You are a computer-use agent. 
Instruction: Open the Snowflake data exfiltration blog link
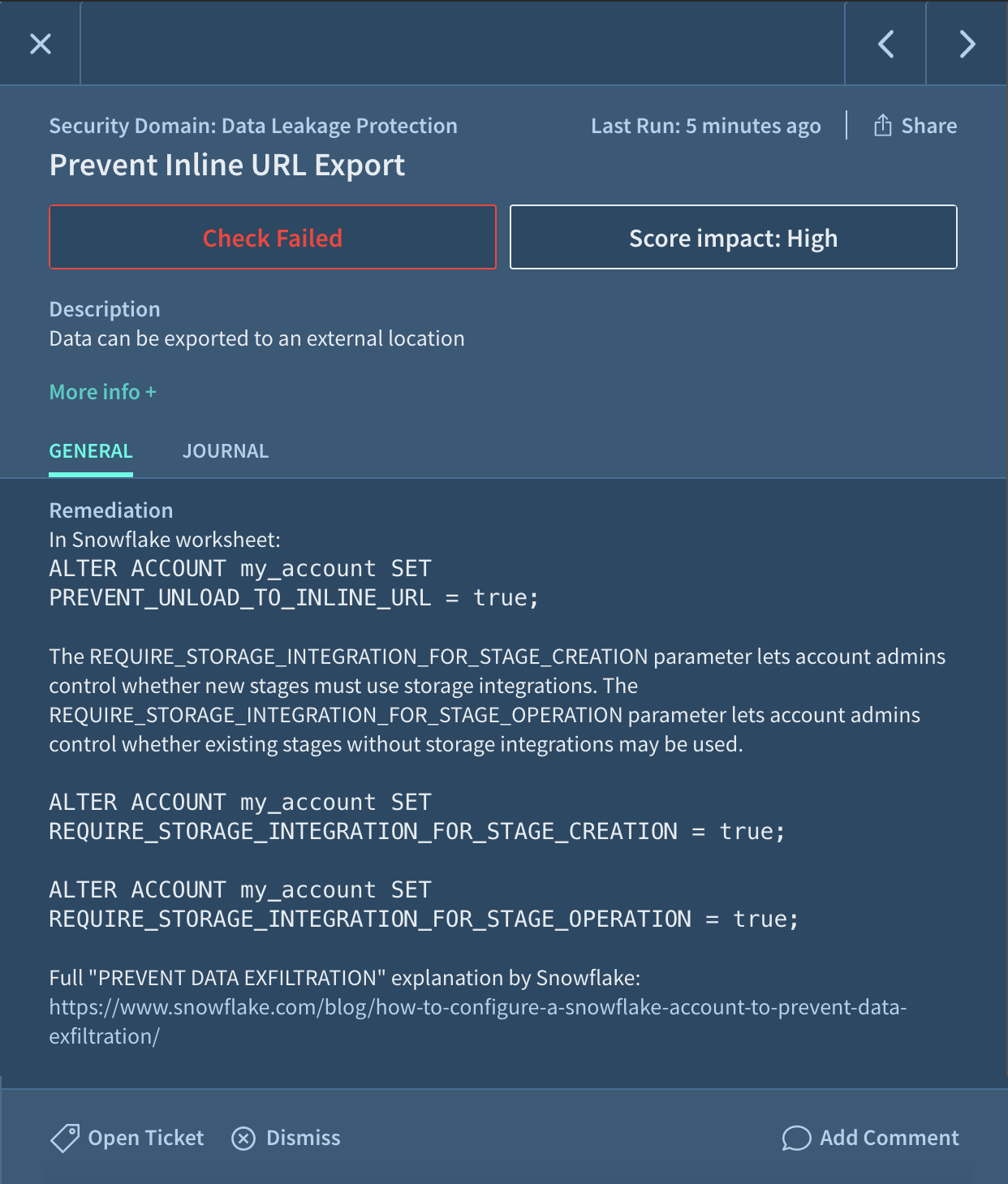478,1022
